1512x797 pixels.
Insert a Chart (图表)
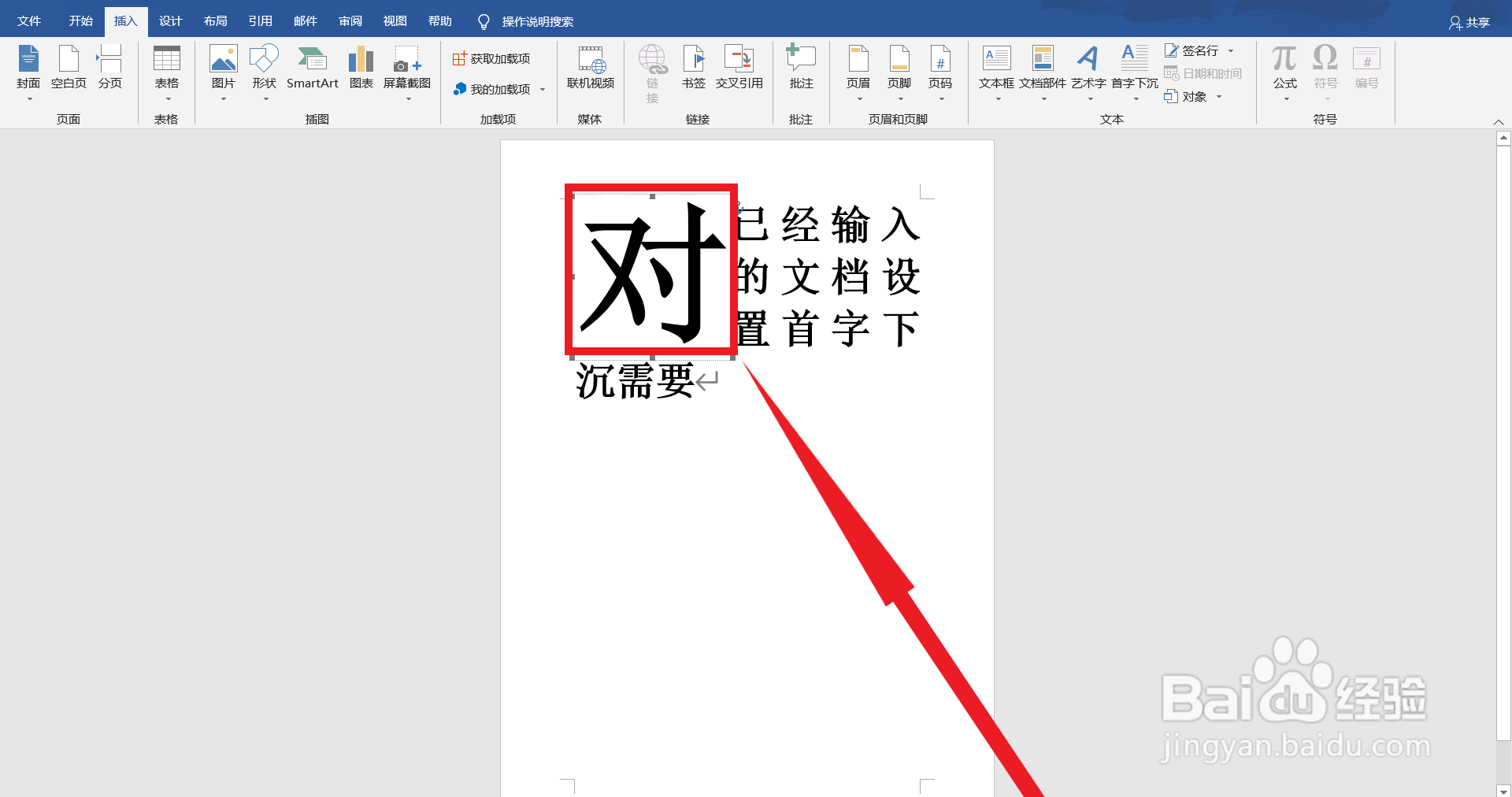click(x=361, y=68)
